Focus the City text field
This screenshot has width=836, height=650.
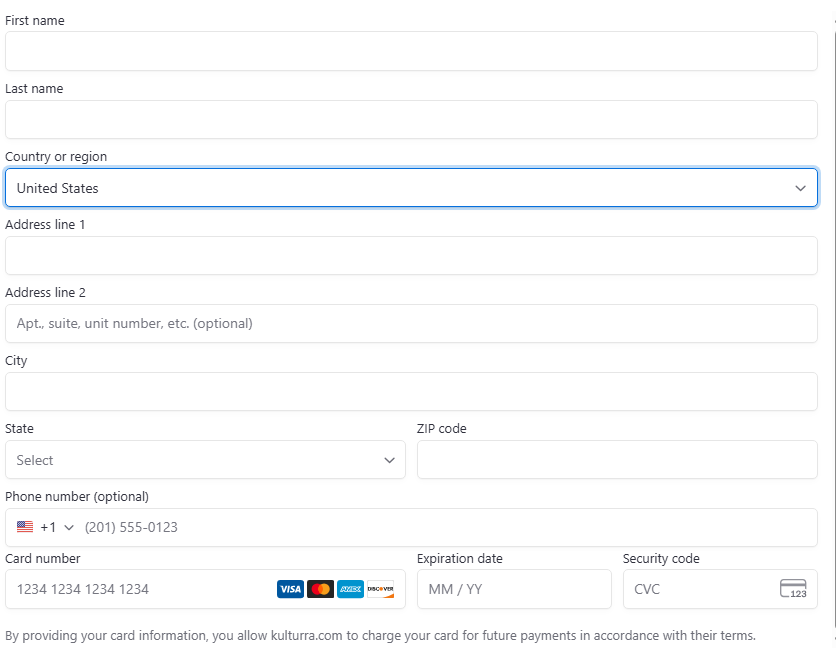point(411,392)
